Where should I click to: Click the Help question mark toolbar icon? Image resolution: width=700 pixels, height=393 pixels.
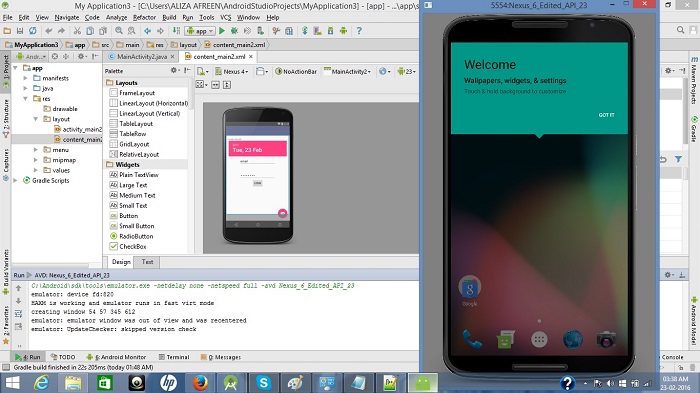[359, 31]
